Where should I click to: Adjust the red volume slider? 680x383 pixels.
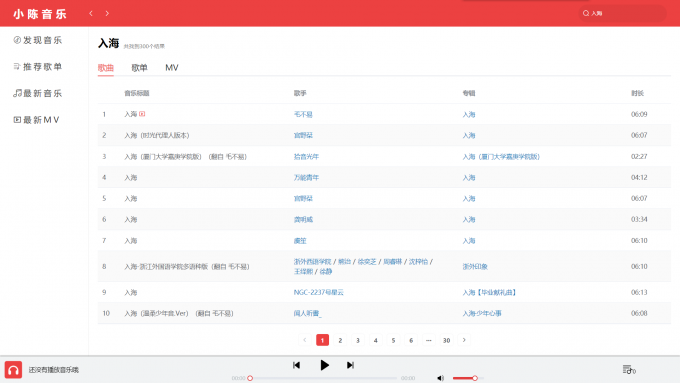[468, 378]
